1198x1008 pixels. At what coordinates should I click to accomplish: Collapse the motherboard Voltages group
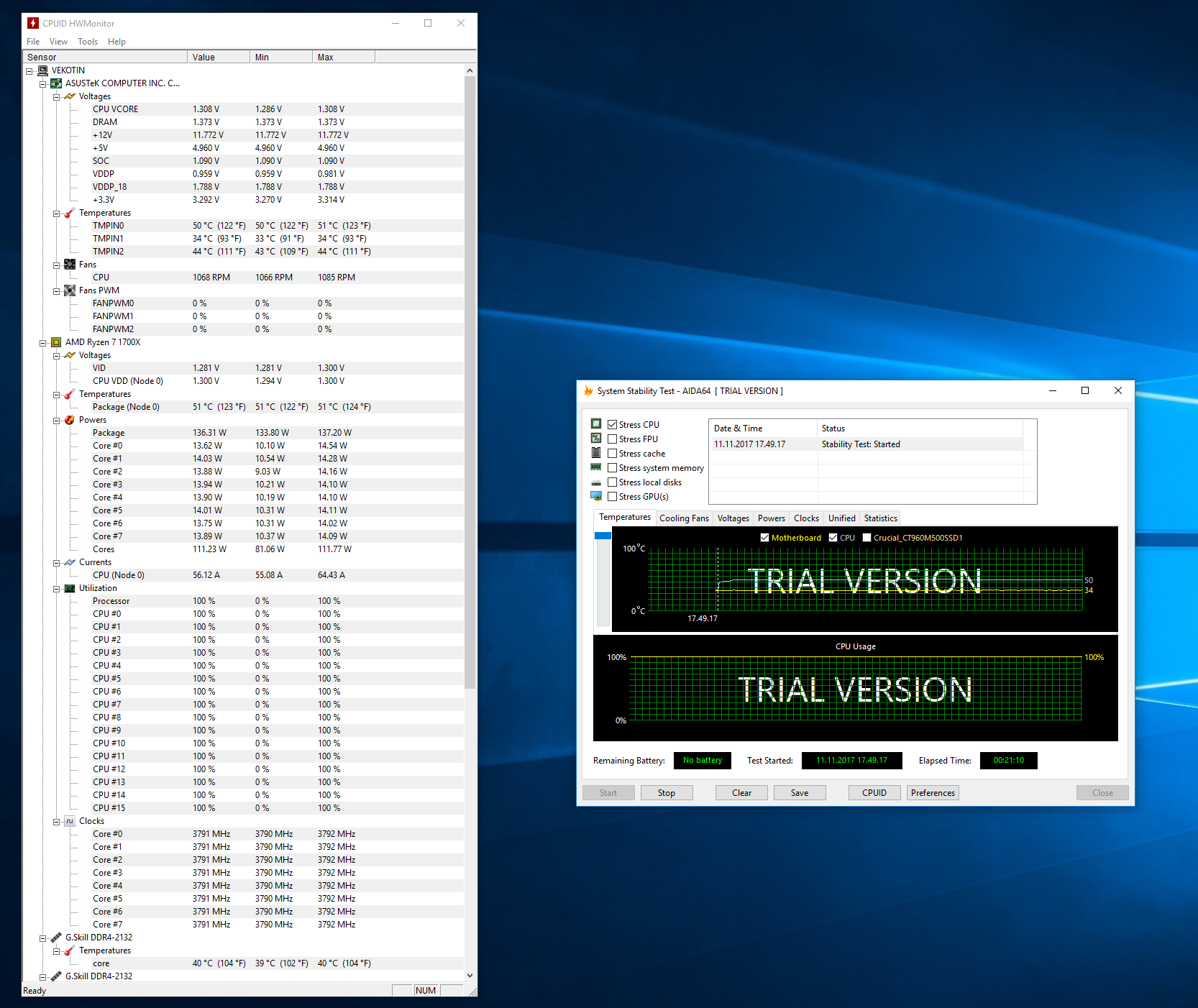[57, 97]
